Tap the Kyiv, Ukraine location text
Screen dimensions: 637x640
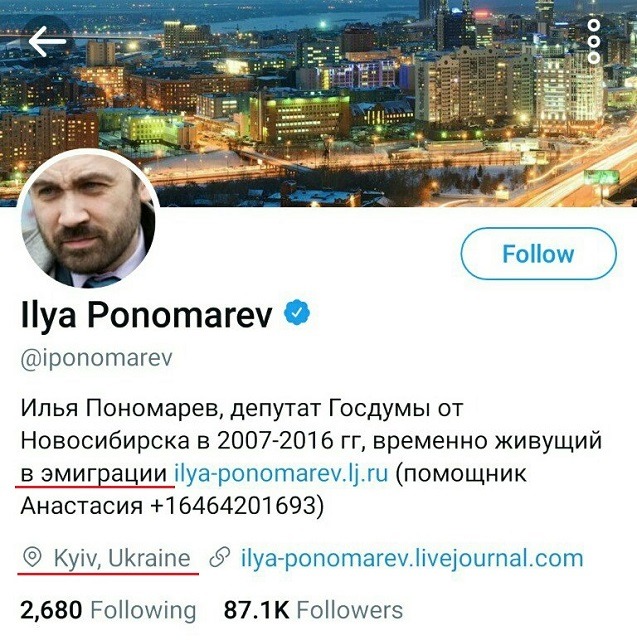[x=122, y=558]
